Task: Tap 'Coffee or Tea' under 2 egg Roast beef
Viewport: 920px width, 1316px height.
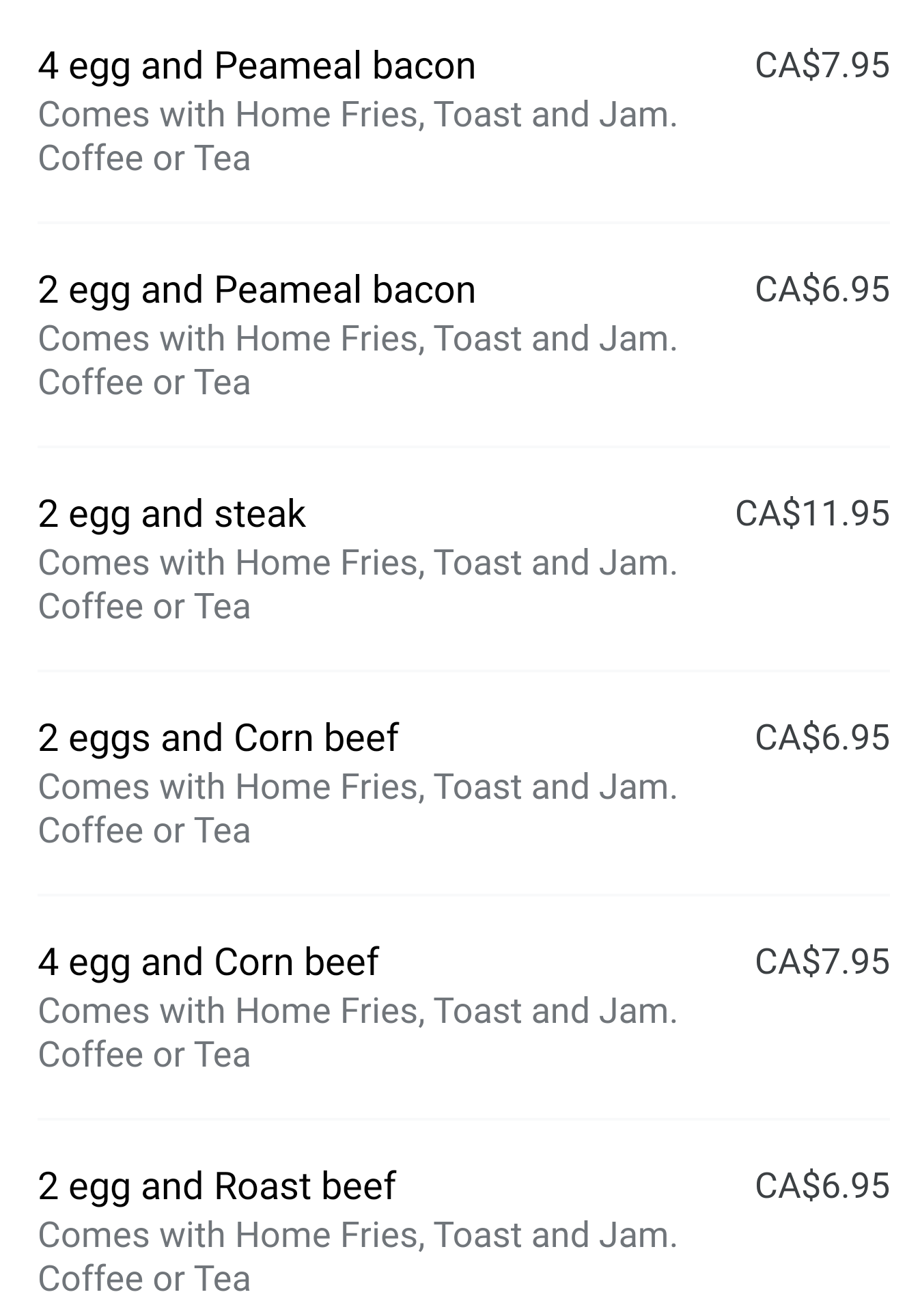Action: [x=144, y=1279]
